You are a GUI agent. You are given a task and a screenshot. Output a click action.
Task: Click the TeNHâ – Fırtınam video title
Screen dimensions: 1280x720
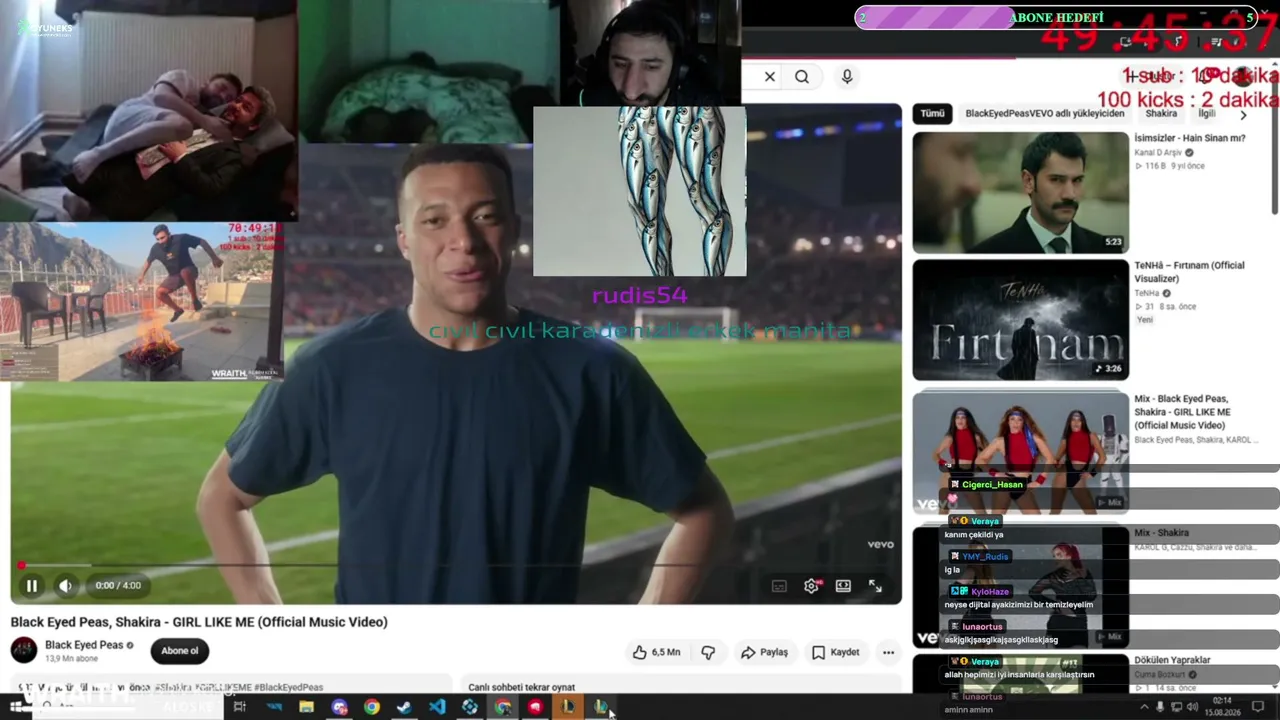1189,272
